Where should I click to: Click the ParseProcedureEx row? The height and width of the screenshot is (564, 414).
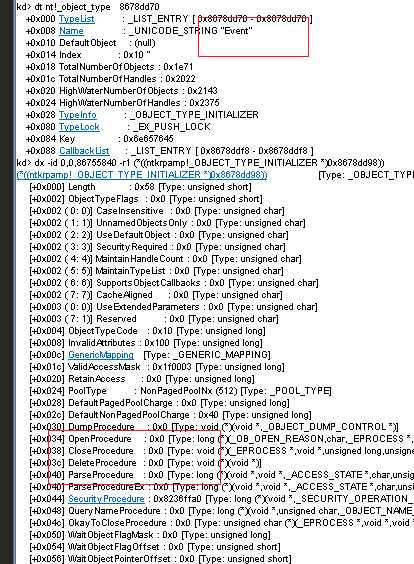(x=221, y=487)
